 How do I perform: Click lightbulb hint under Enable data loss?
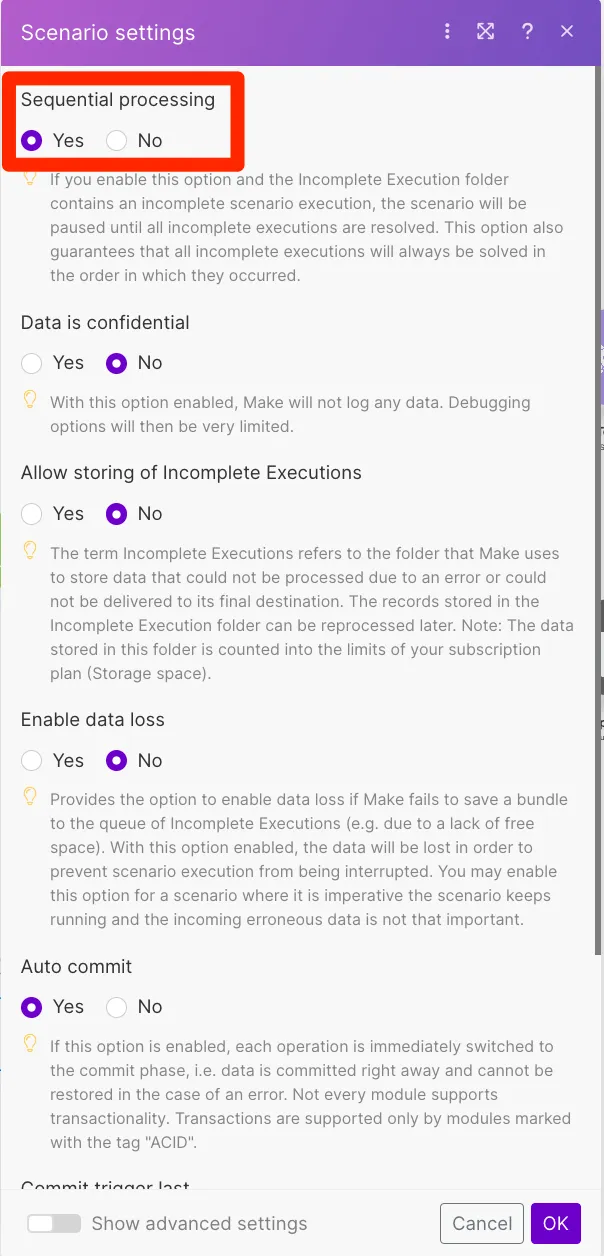(x=30, y=797)
